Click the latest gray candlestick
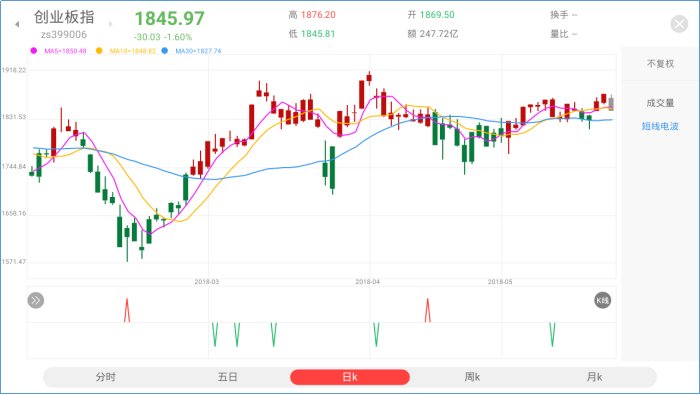Image resolution: width=700 pixels, height=395 pixels. click(611, 103)
